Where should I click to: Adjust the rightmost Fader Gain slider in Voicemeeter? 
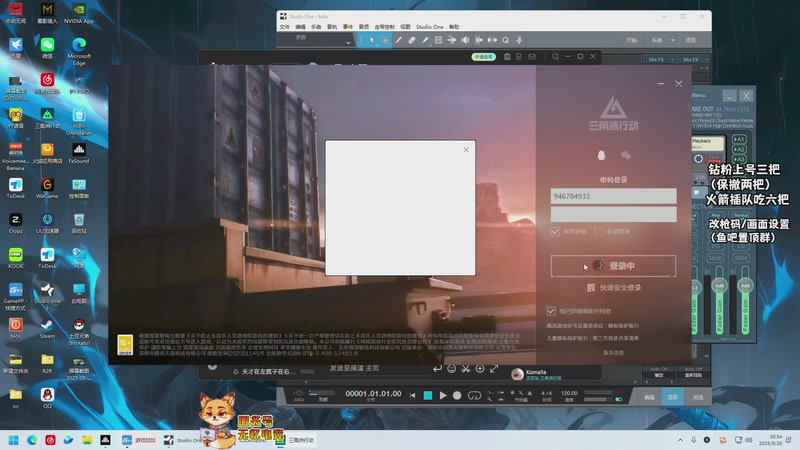[x=745, y=285]
